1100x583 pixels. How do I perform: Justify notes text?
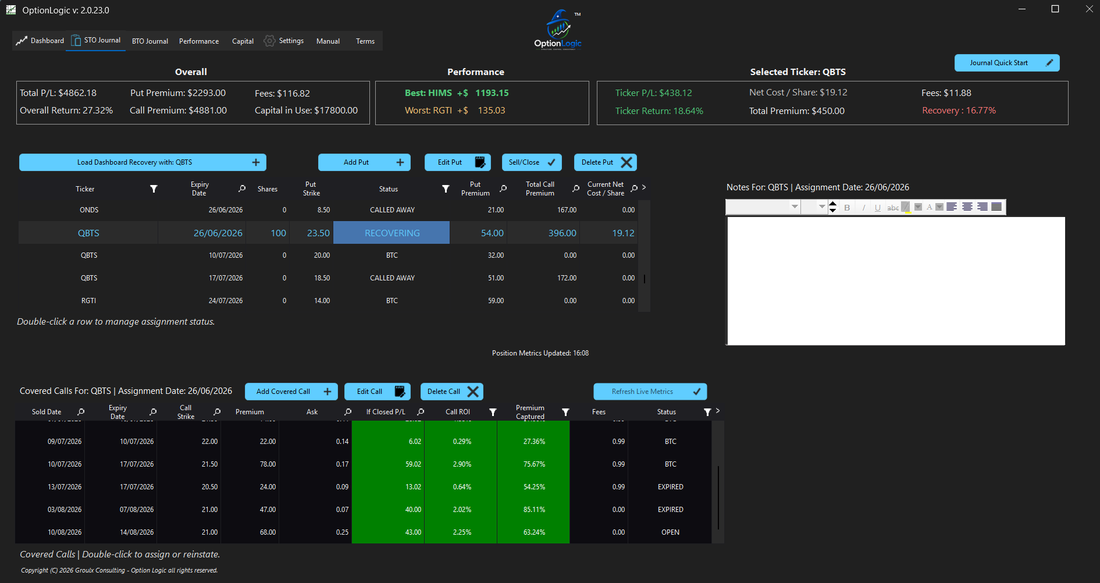997,207
